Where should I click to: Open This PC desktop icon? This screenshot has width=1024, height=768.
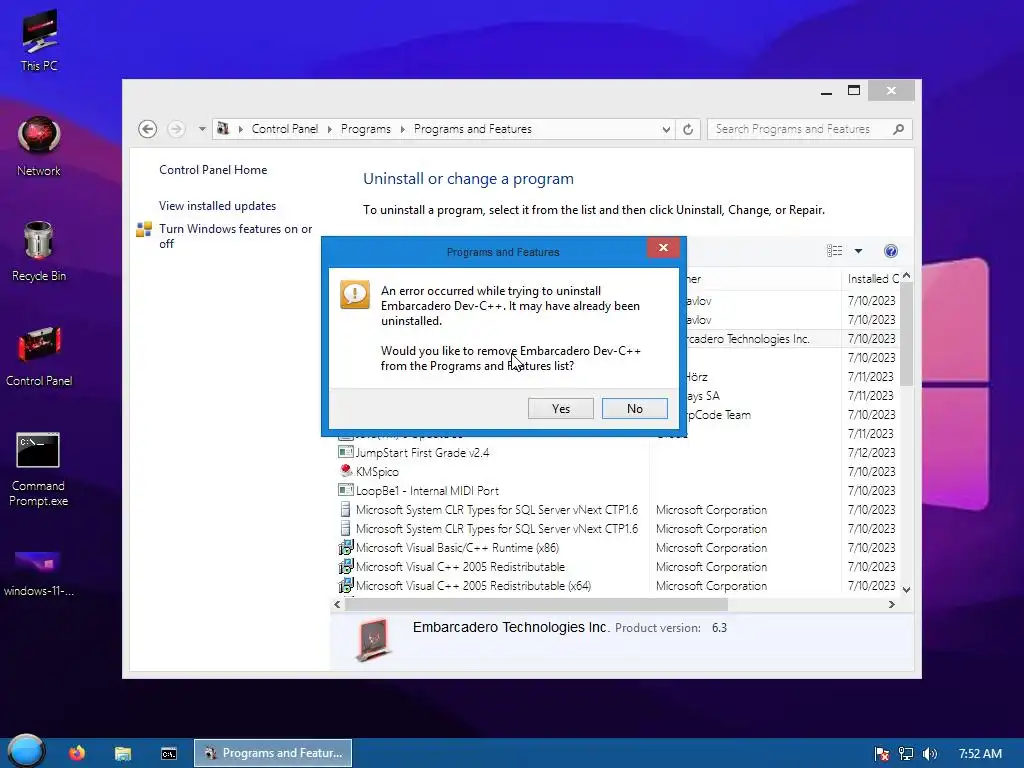[x=39, y=40]
